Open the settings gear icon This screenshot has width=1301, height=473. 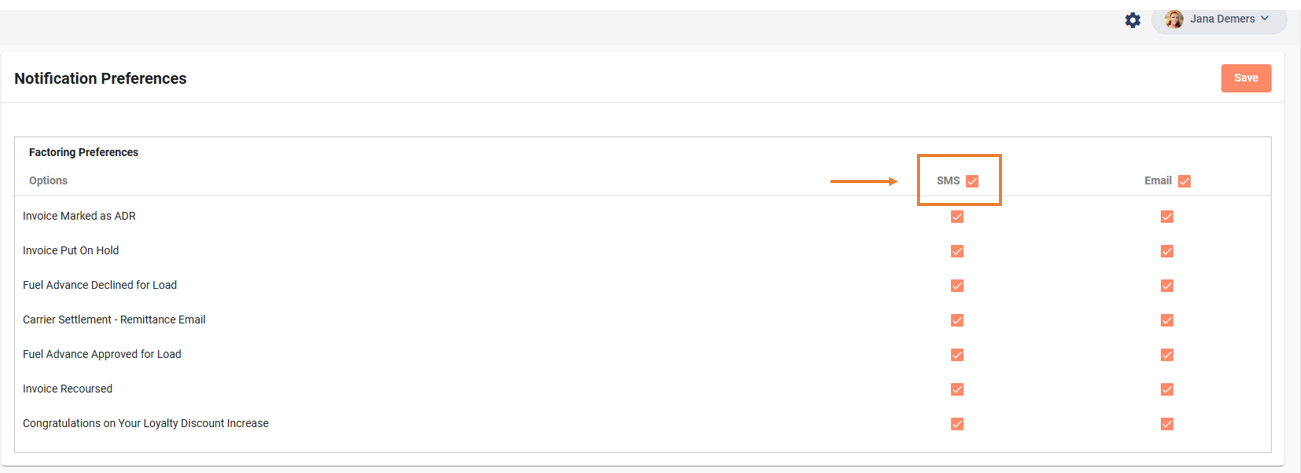[x=1132, y=20]
